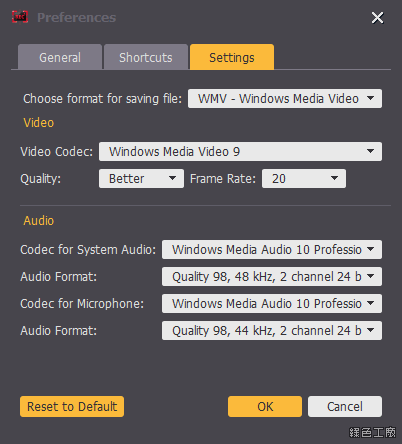Open the Shortcuts tab
The width and height of the screenshot is (402, 444).
146,57
